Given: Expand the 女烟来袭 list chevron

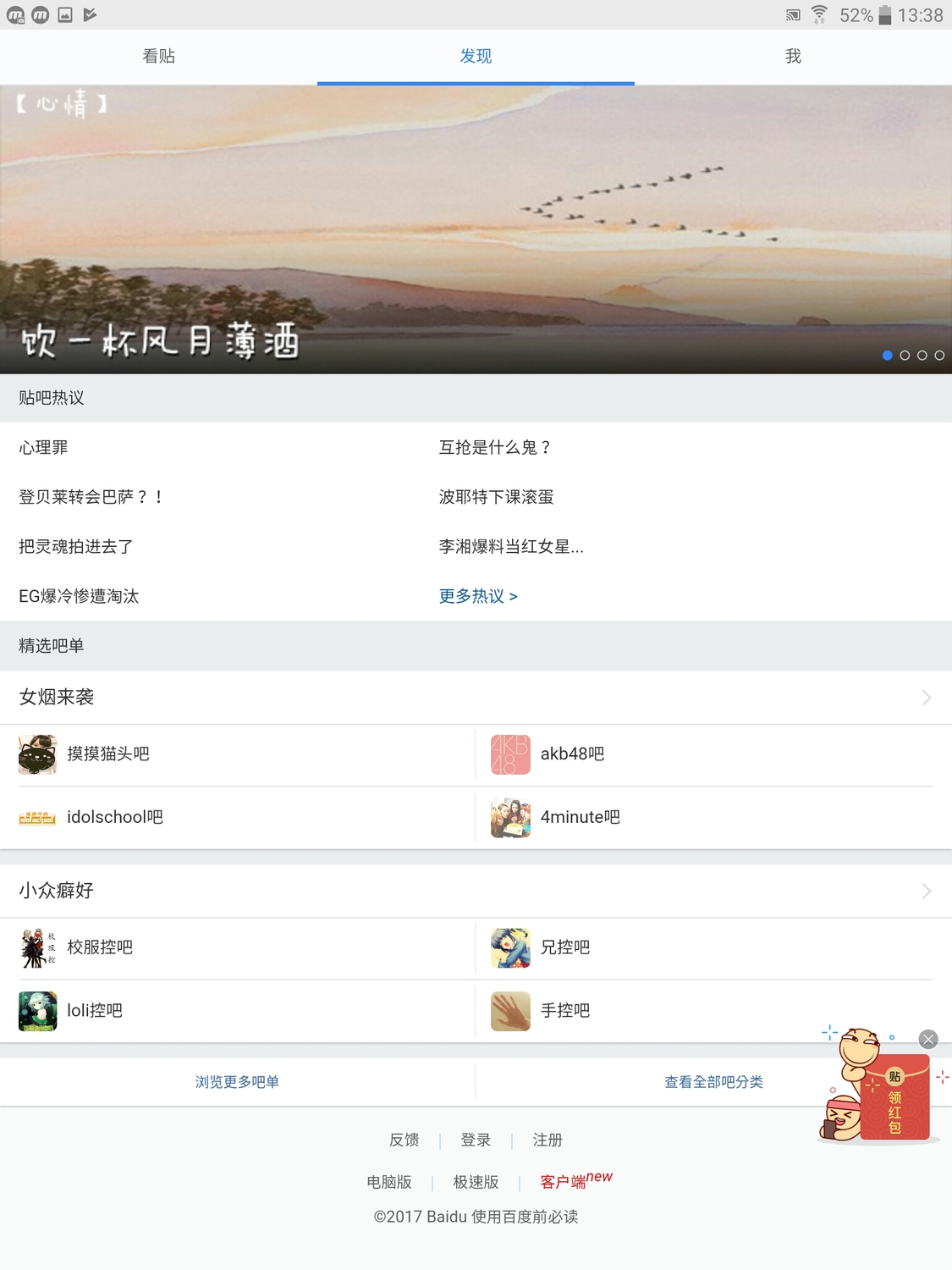Looking at the screenshot, I should click(x=927, y=698).
